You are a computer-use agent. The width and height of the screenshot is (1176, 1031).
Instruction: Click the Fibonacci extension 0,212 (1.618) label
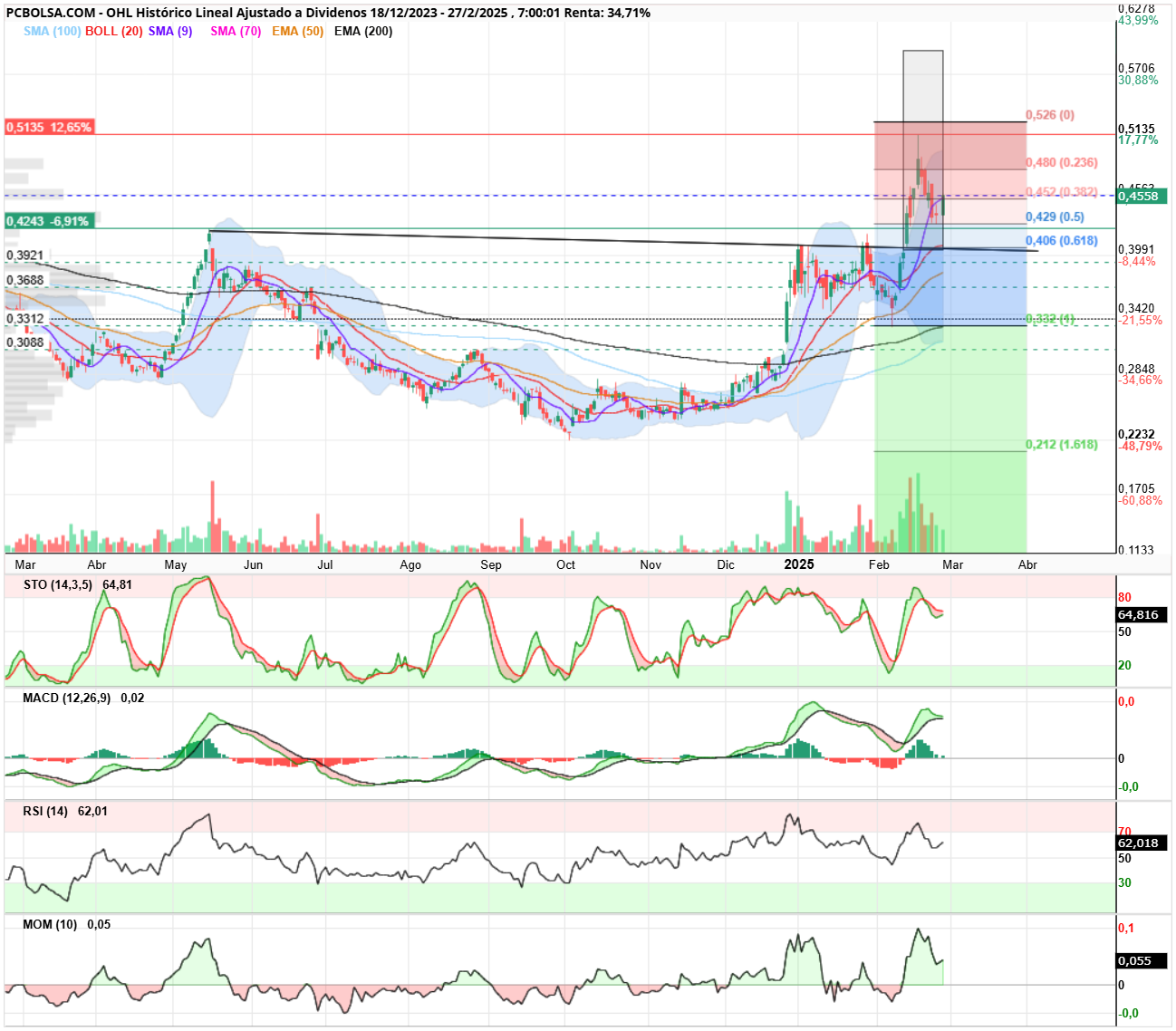(1062, 445)
